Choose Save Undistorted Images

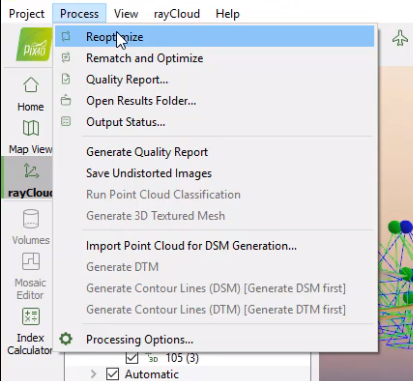[x=215, y=173]
